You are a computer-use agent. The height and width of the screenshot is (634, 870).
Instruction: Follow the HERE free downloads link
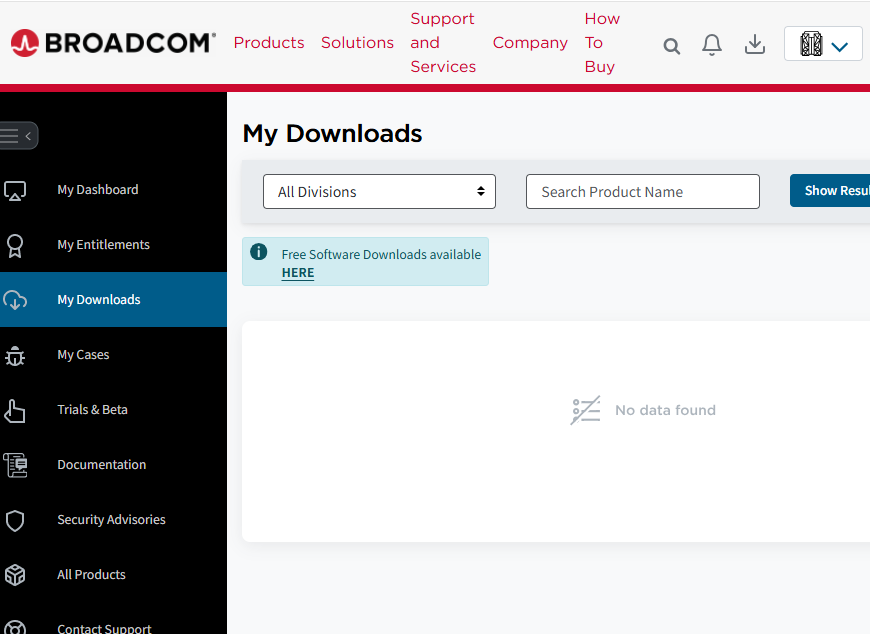(x=298, y=273)
